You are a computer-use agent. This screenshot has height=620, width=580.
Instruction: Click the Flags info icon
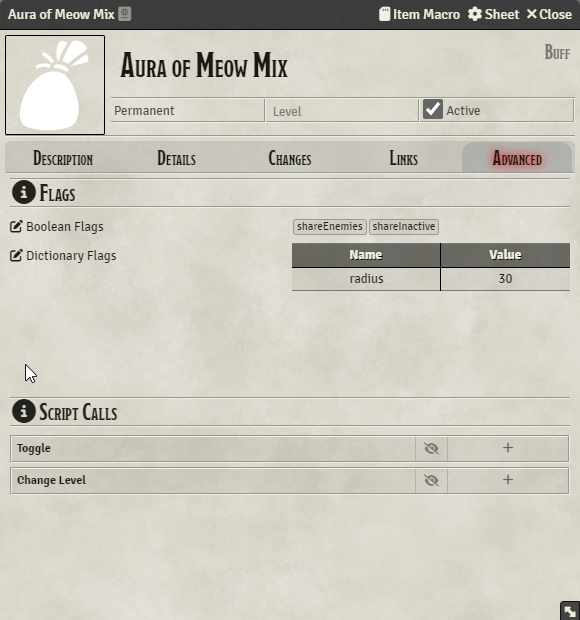click(24, 192)
